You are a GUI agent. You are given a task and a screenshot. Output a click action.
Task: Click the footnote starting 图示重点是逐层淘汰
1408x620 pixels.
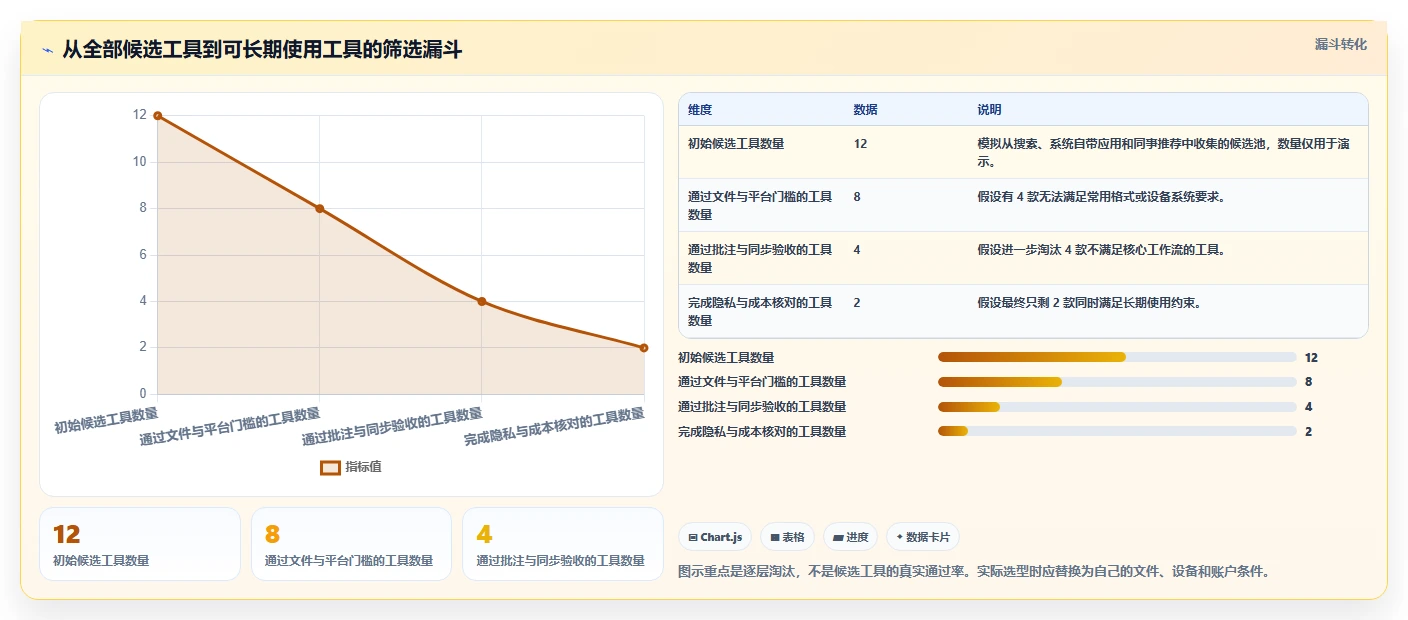(x=974, y=572)
